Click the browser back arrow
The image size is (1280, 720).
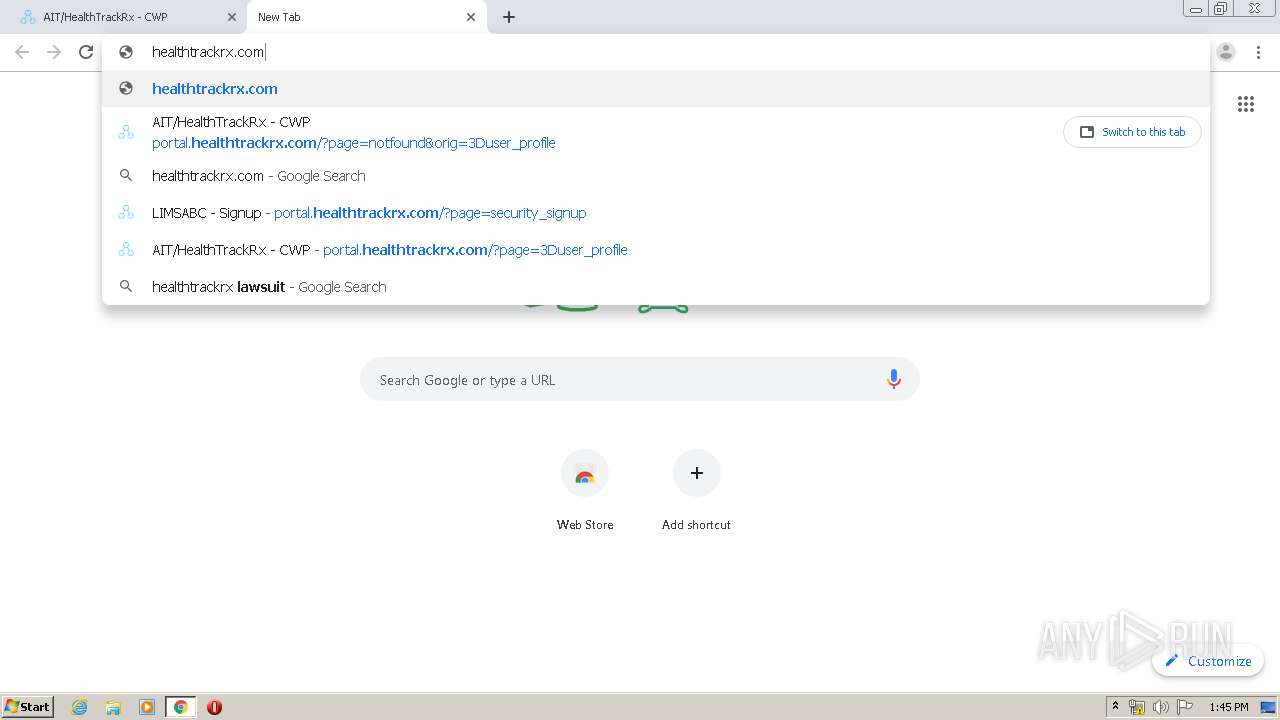(x=22, y=52)
